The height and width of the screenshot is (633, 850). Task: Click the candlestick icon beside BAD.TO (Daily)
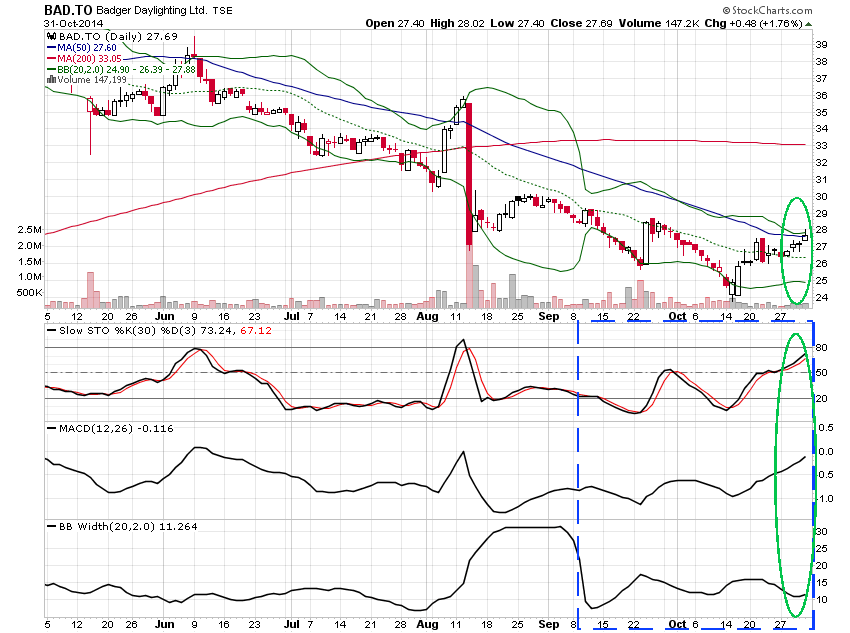coord(51,36)
